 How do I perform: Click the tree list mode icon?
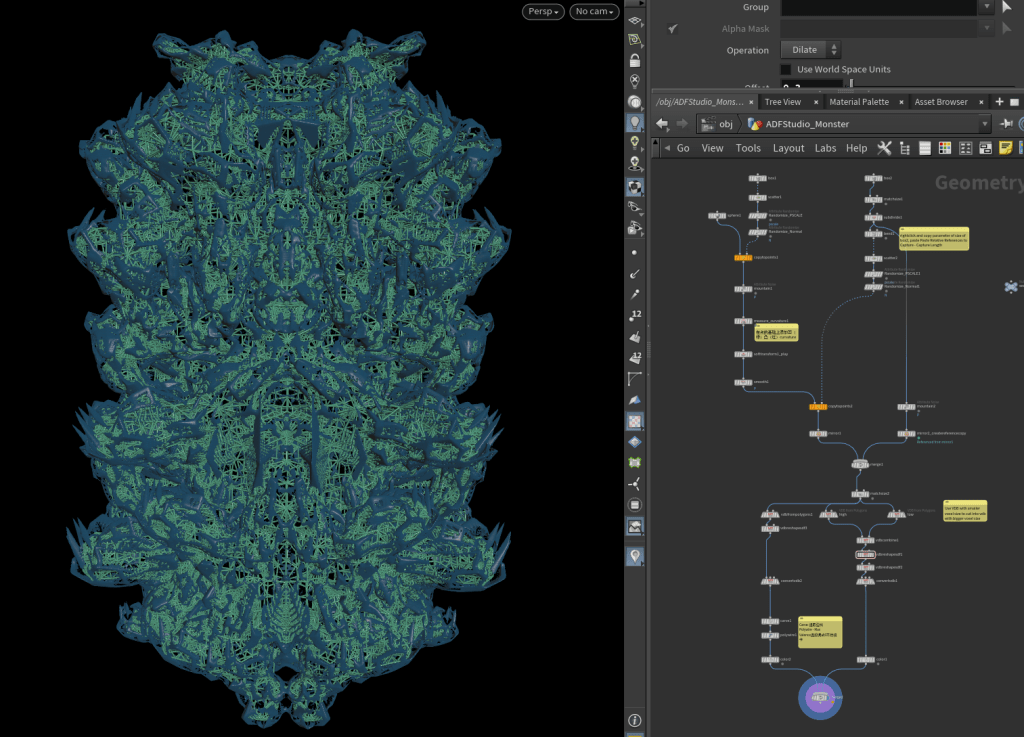pos(904,148)
